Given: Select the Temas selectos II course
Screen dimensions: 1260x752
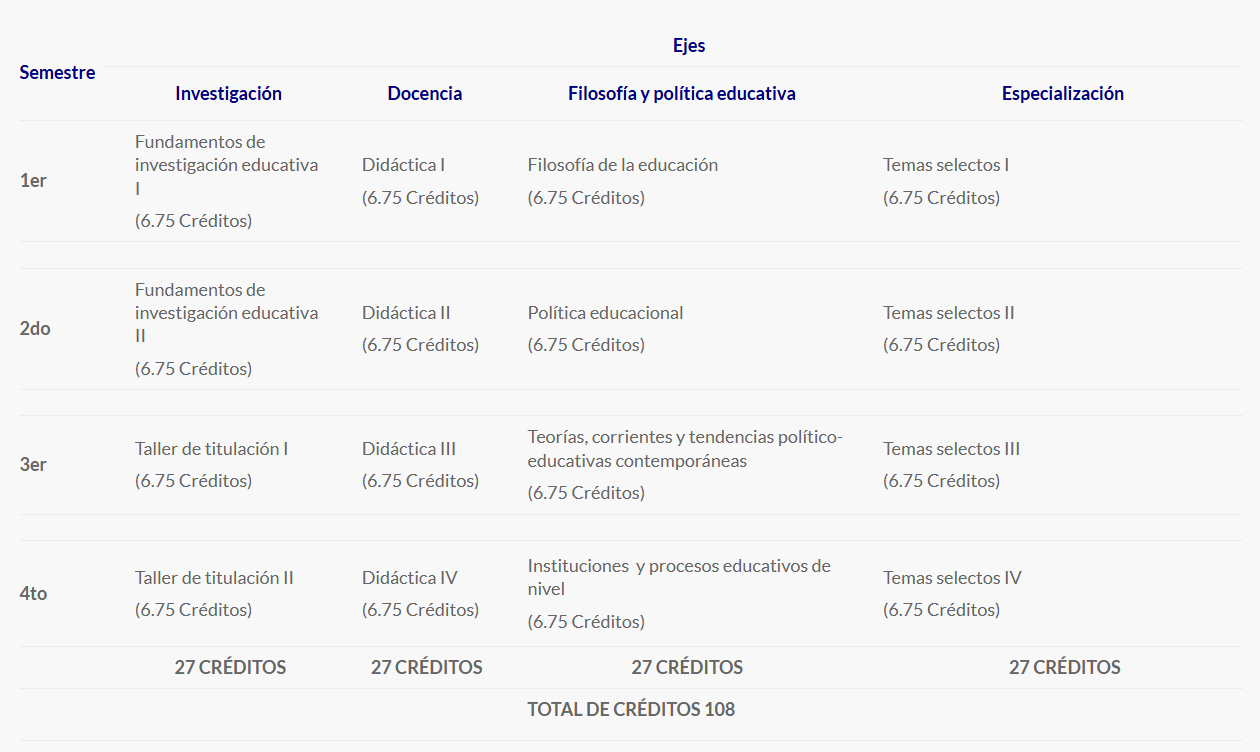Looking at the screenshot, I should (x=949, y=313).
